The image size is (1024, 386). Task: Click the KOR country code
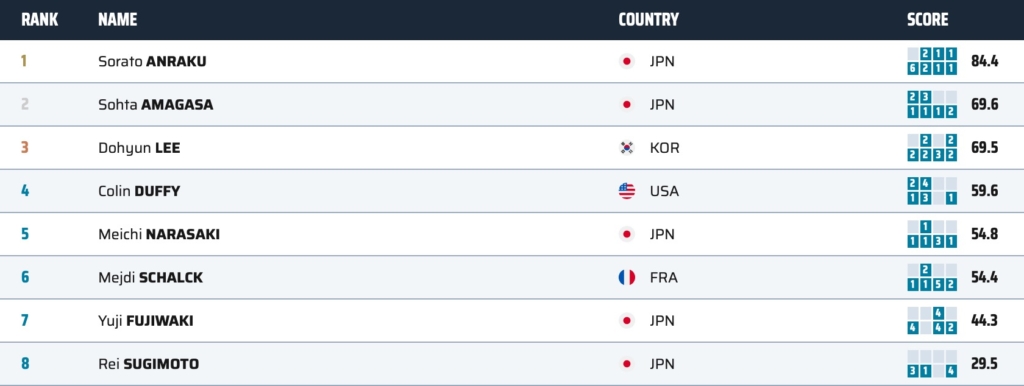point(665,148)
